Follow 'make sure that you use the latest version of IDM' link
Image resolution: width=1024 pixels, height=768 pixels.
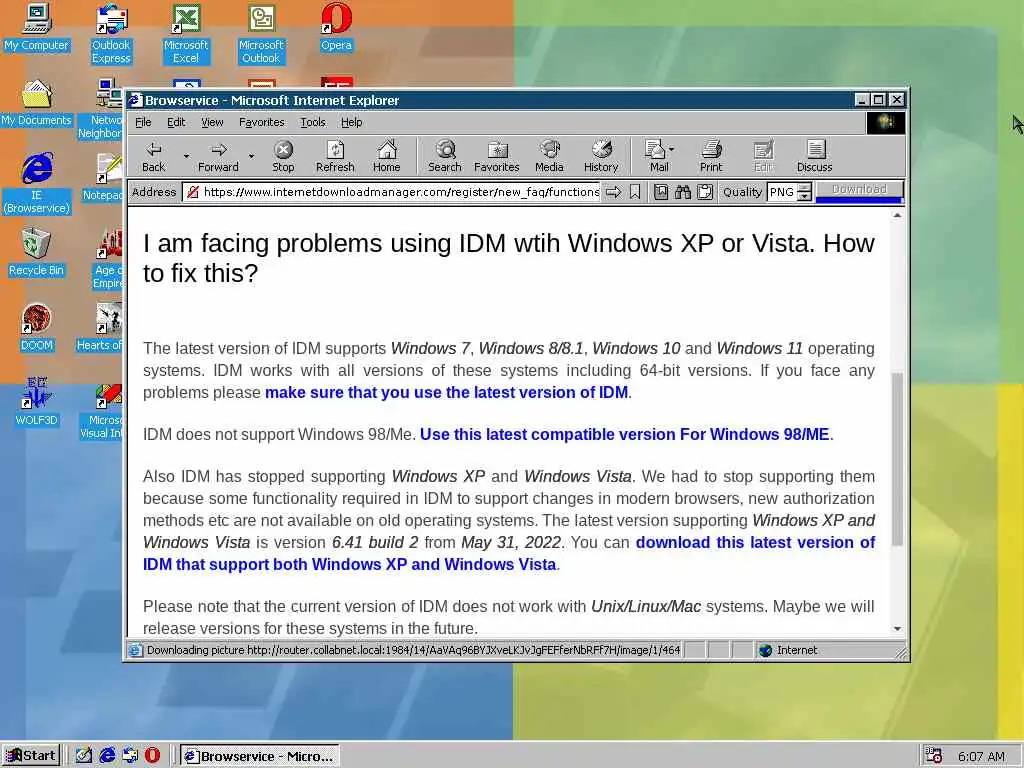coord(446,392)
